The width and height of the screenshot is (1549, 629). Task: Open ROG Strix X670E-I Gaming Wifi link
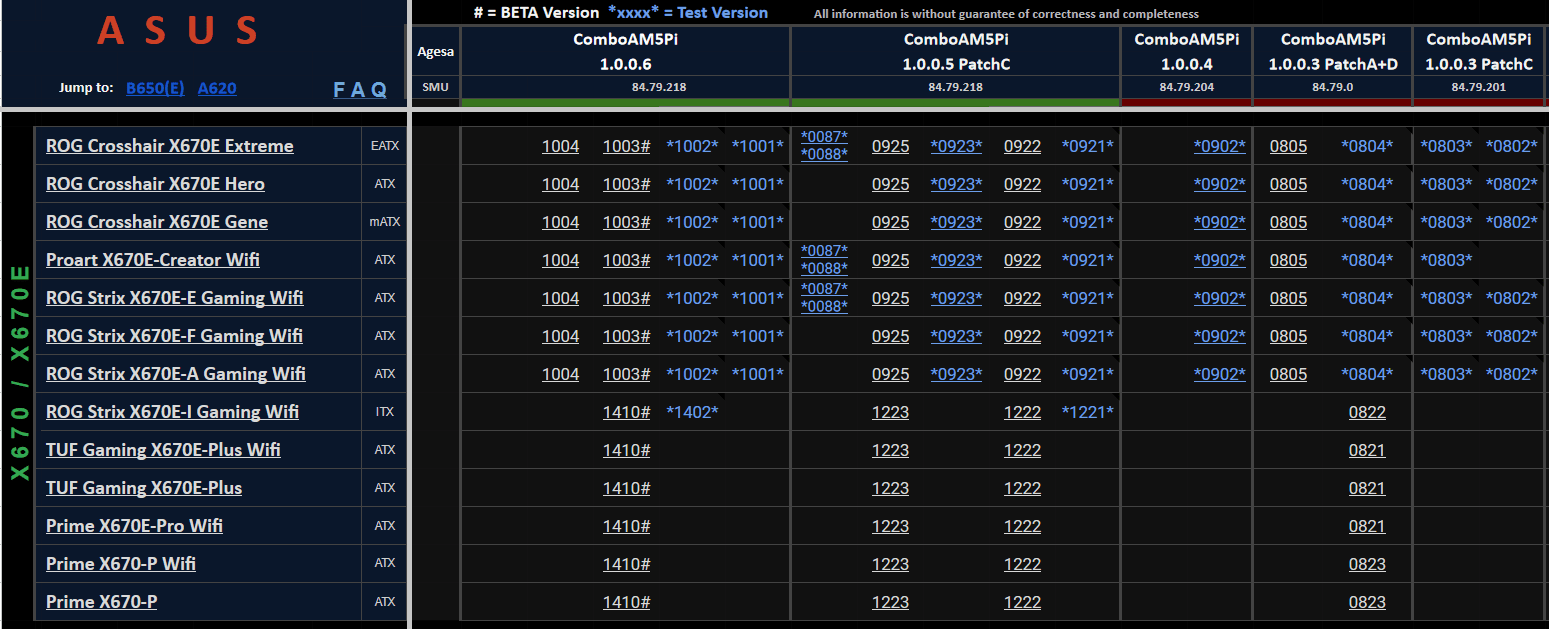(x=172, y=412)
